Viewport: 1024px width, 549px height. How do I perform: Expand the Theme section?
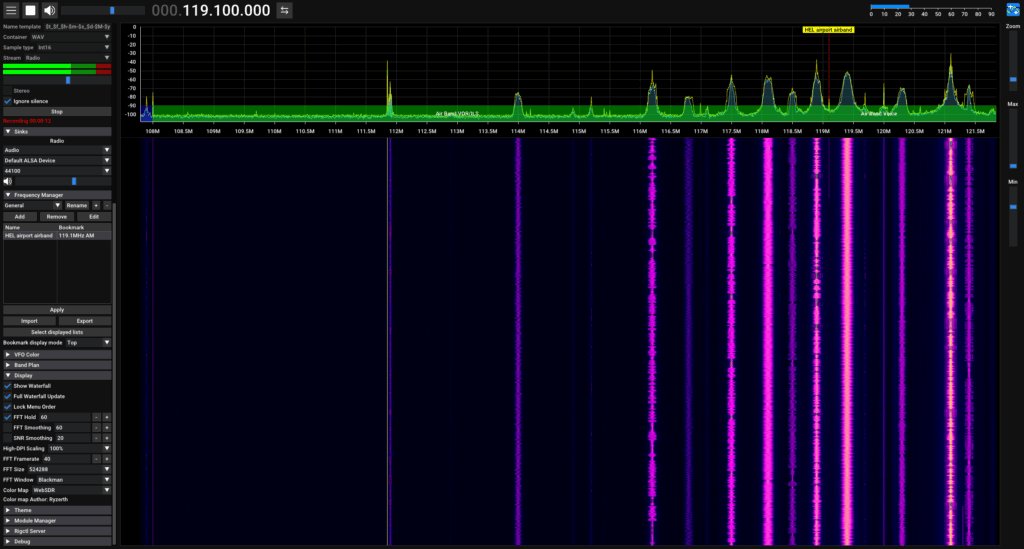(57, 510)
